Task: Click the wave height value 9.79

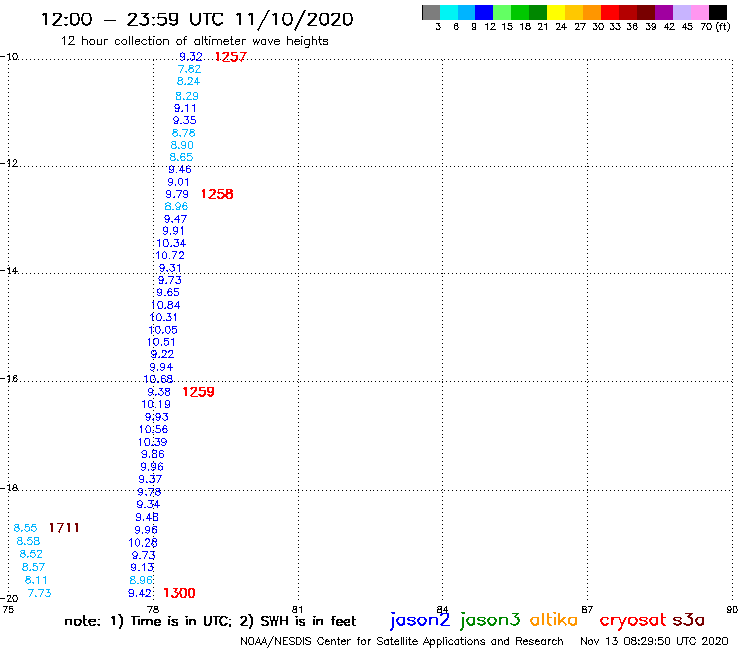Action: (177, 194)
